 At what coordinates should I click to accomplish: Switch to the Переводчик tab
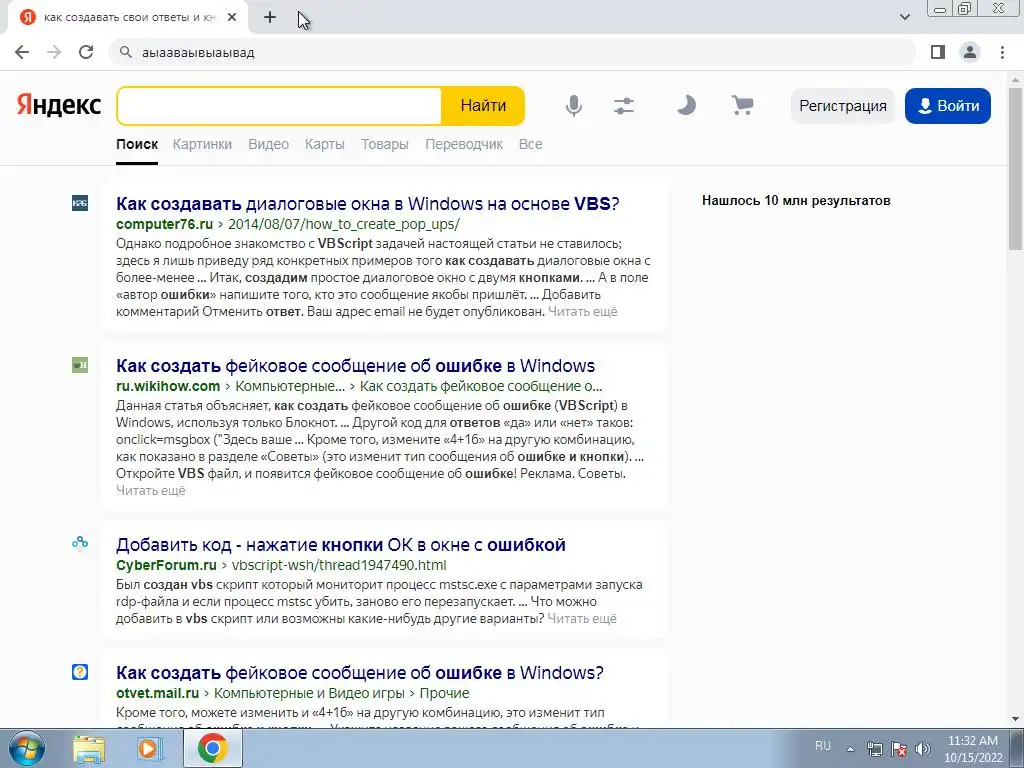pos(464,144)
